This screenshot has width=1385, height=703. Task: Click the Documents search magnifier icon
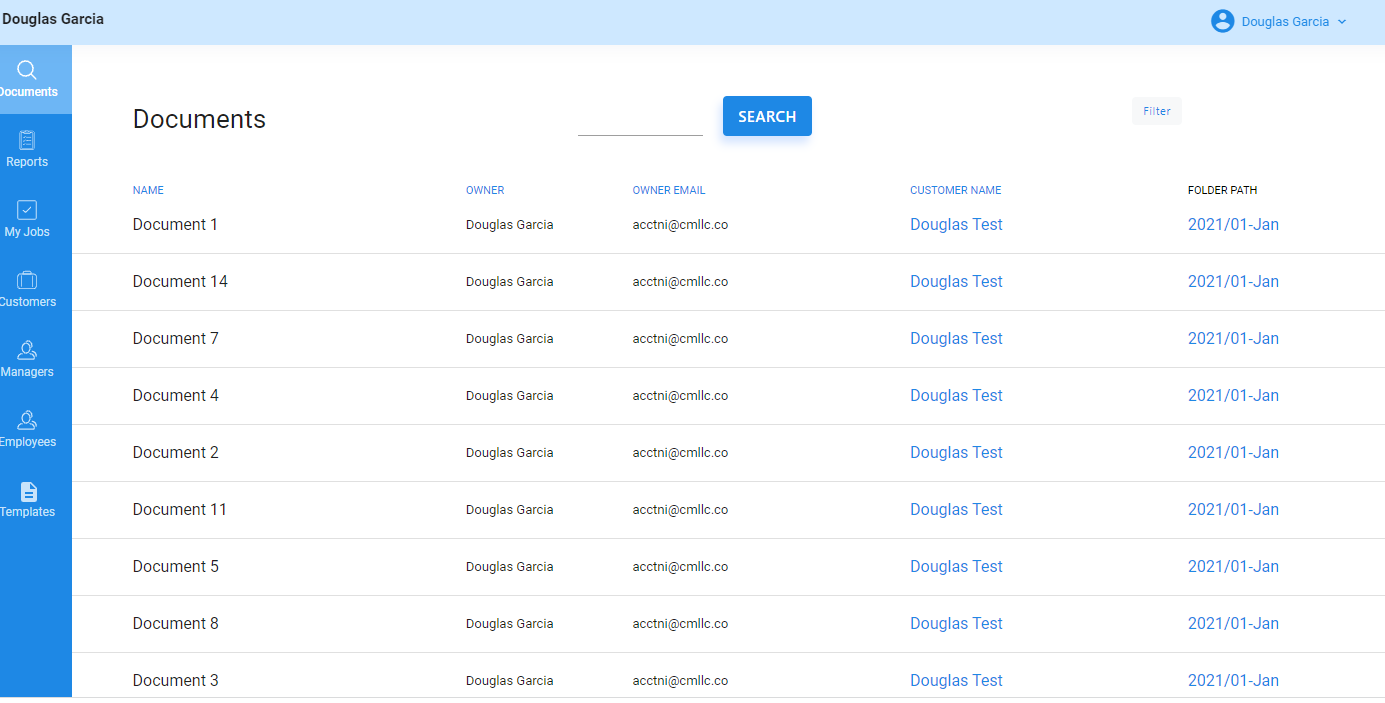pyautogui.click(x=27, y=70)
